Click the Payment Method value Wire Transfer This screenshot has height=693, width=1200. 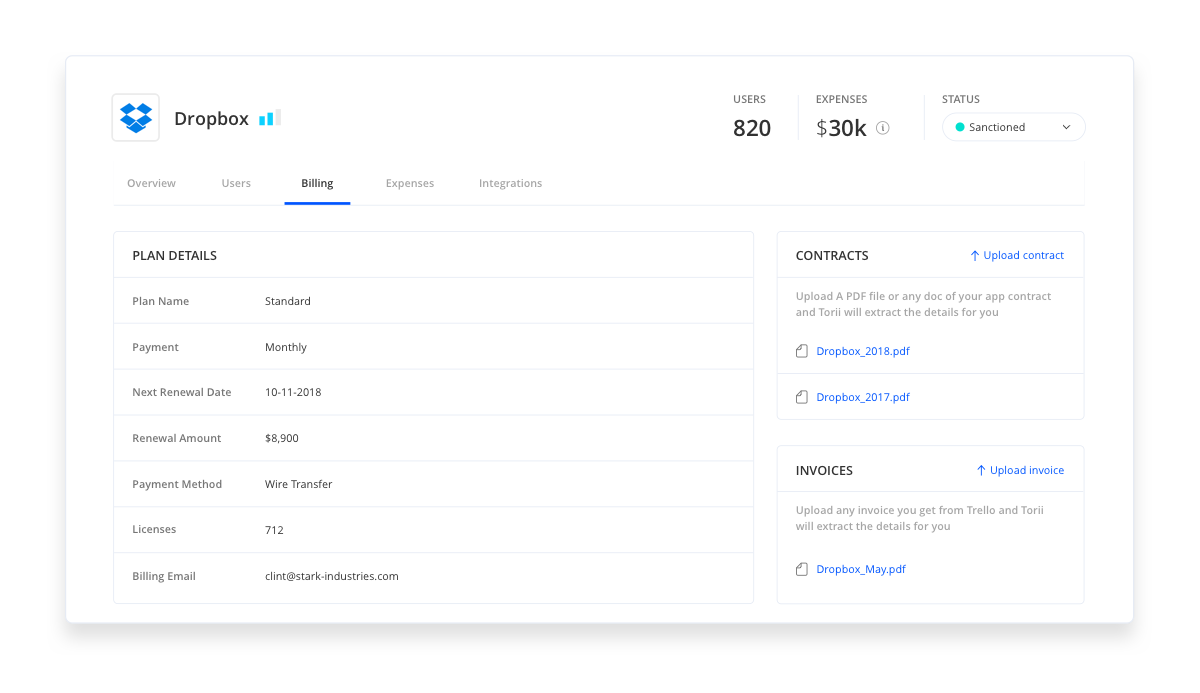(x=299, y=484)
